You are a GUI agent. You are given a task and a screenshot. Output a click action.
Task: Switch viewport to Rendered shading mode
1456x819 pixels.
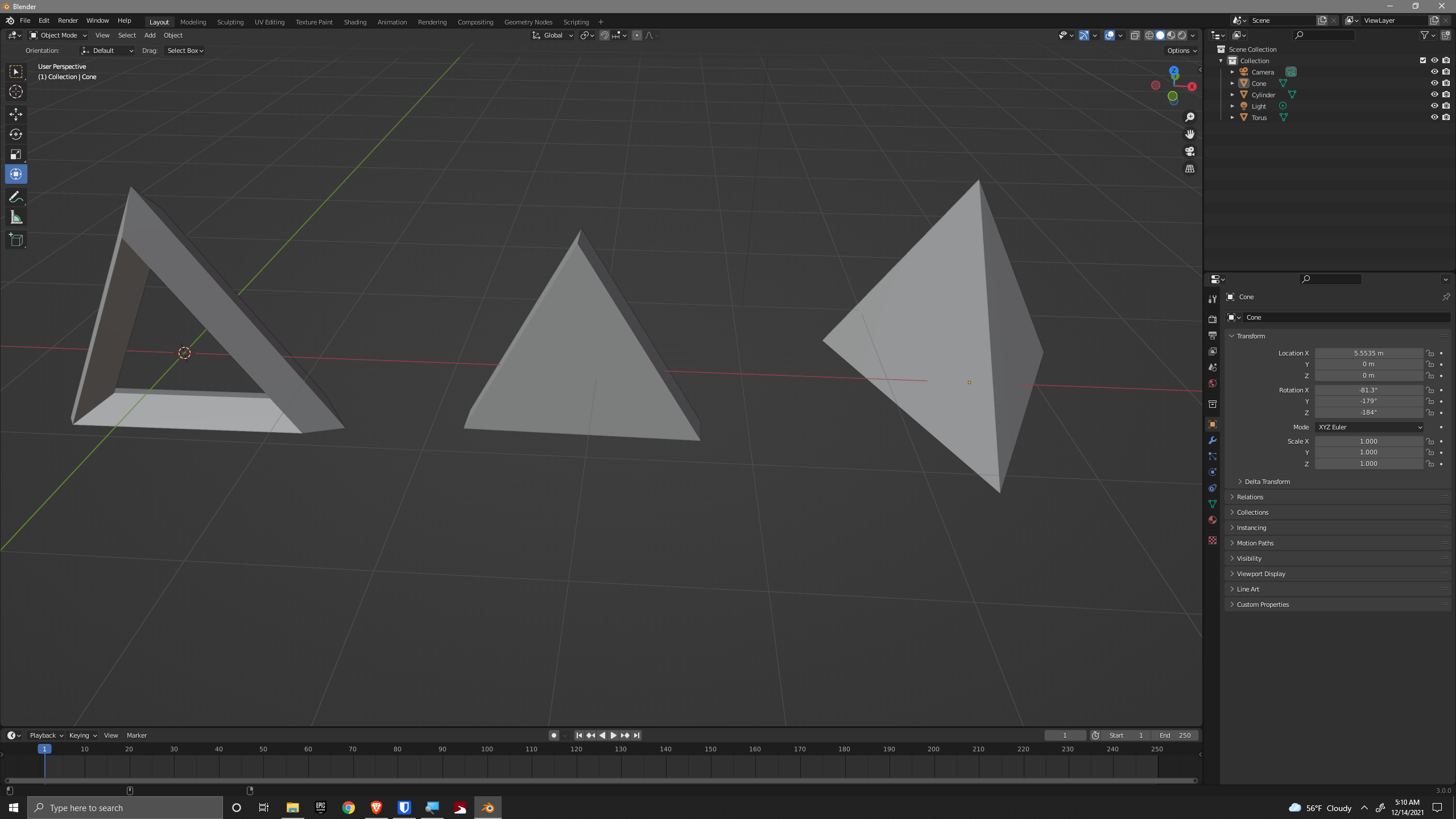click(x=1182, y=35)
